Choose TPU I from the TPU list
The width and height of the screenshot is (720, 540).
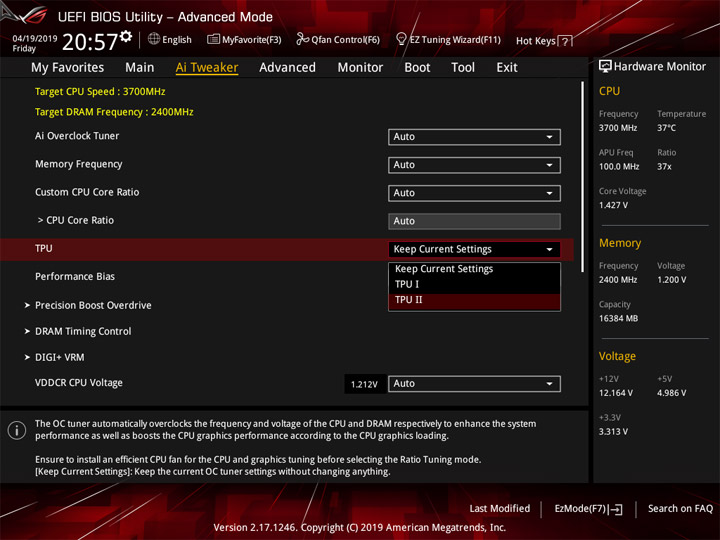(x=474, y=284)
